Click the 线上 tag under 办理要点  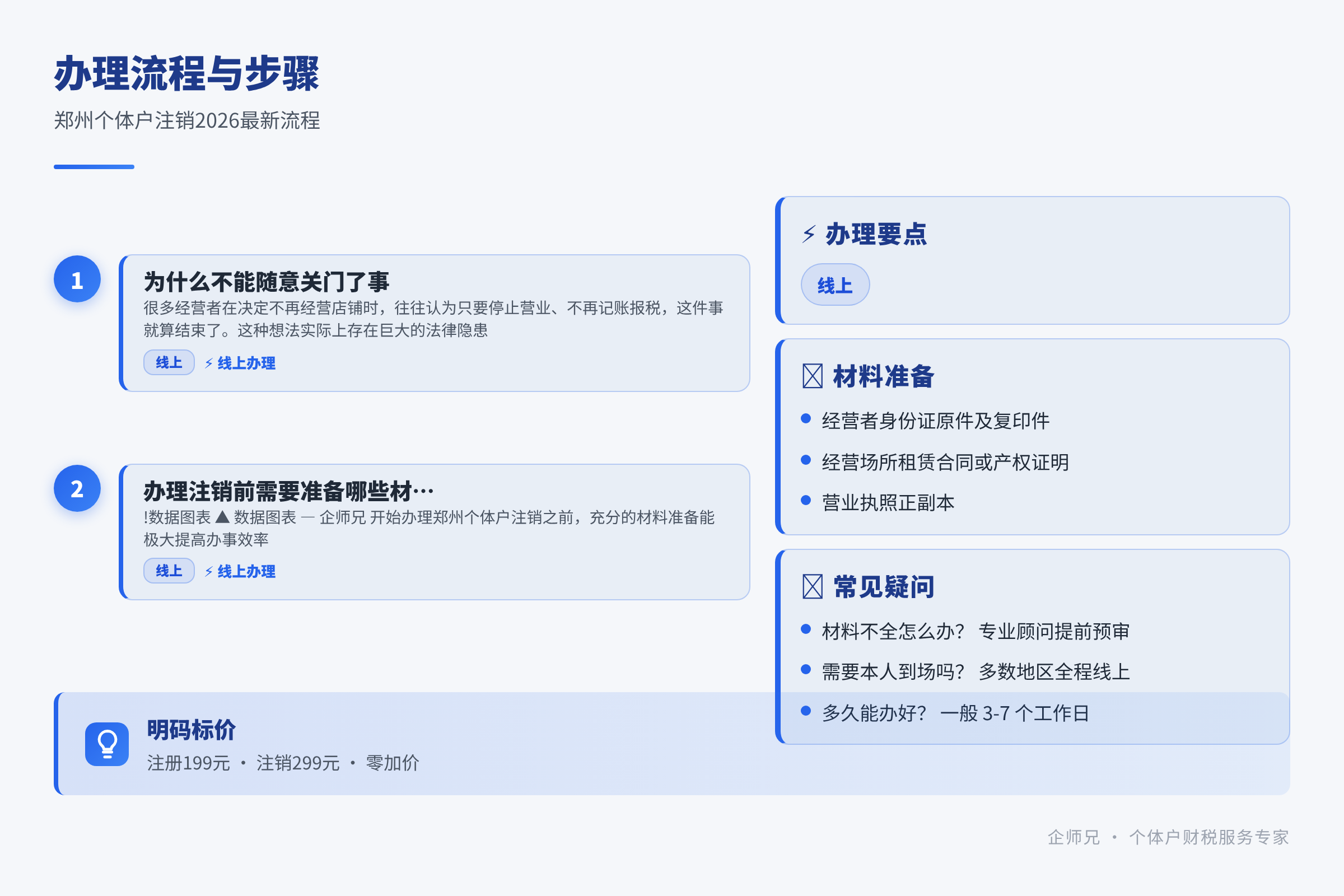tap(835, 284)
